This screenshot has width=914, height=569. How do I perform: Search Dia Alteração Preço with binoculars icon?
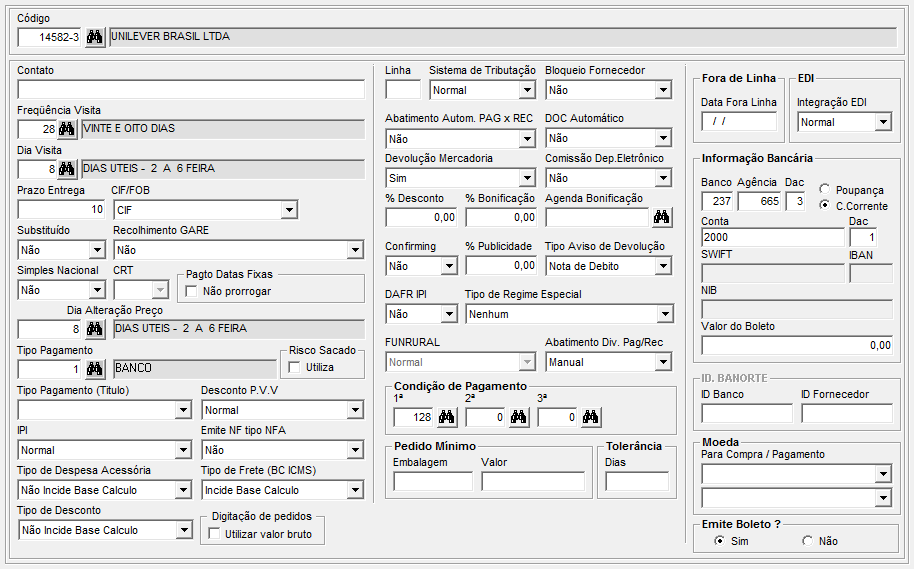click(95, 329)
